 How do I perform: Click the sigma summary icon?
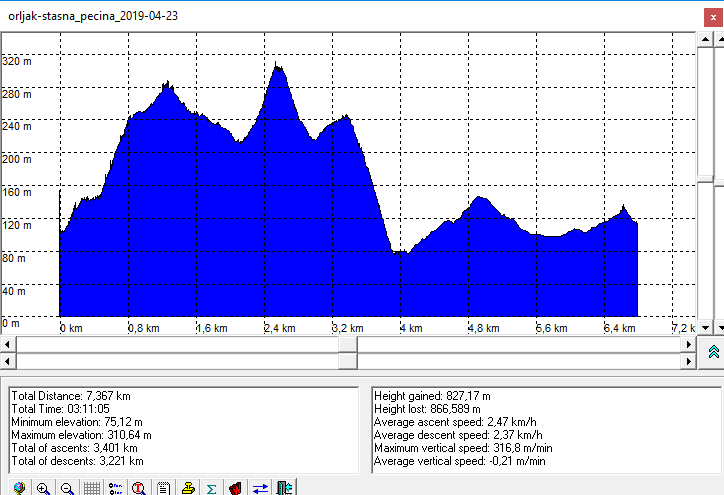pos(211,488)
